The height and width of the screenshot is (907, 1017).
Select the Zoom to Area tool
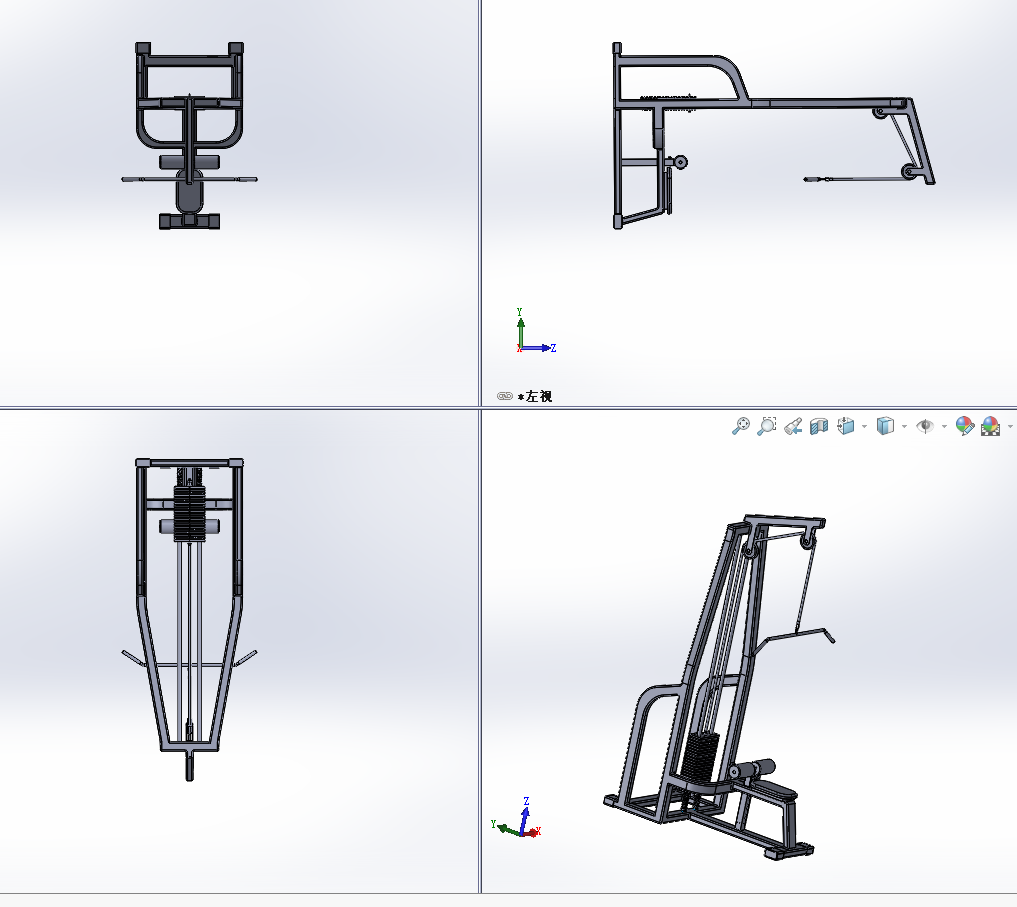(x=767, y=426)
